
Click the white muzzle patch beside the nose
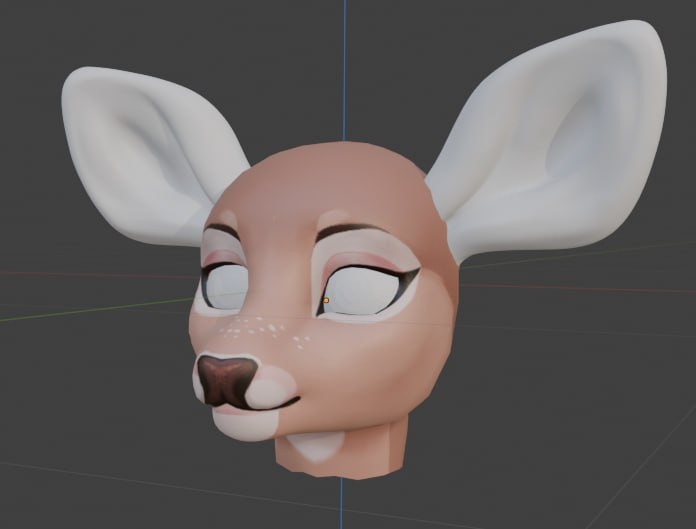pyautogui.click(x=272, y=386)
